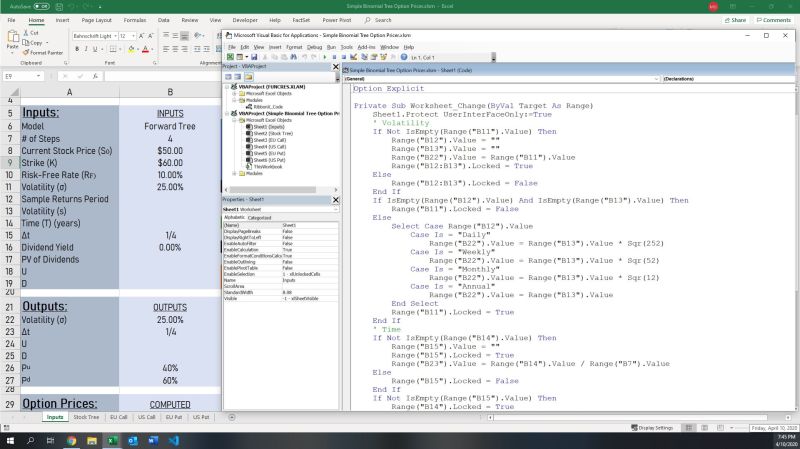The image size is (800, 449).
Task: Click Display Settings in the status bar
Action: pos(652,428)
